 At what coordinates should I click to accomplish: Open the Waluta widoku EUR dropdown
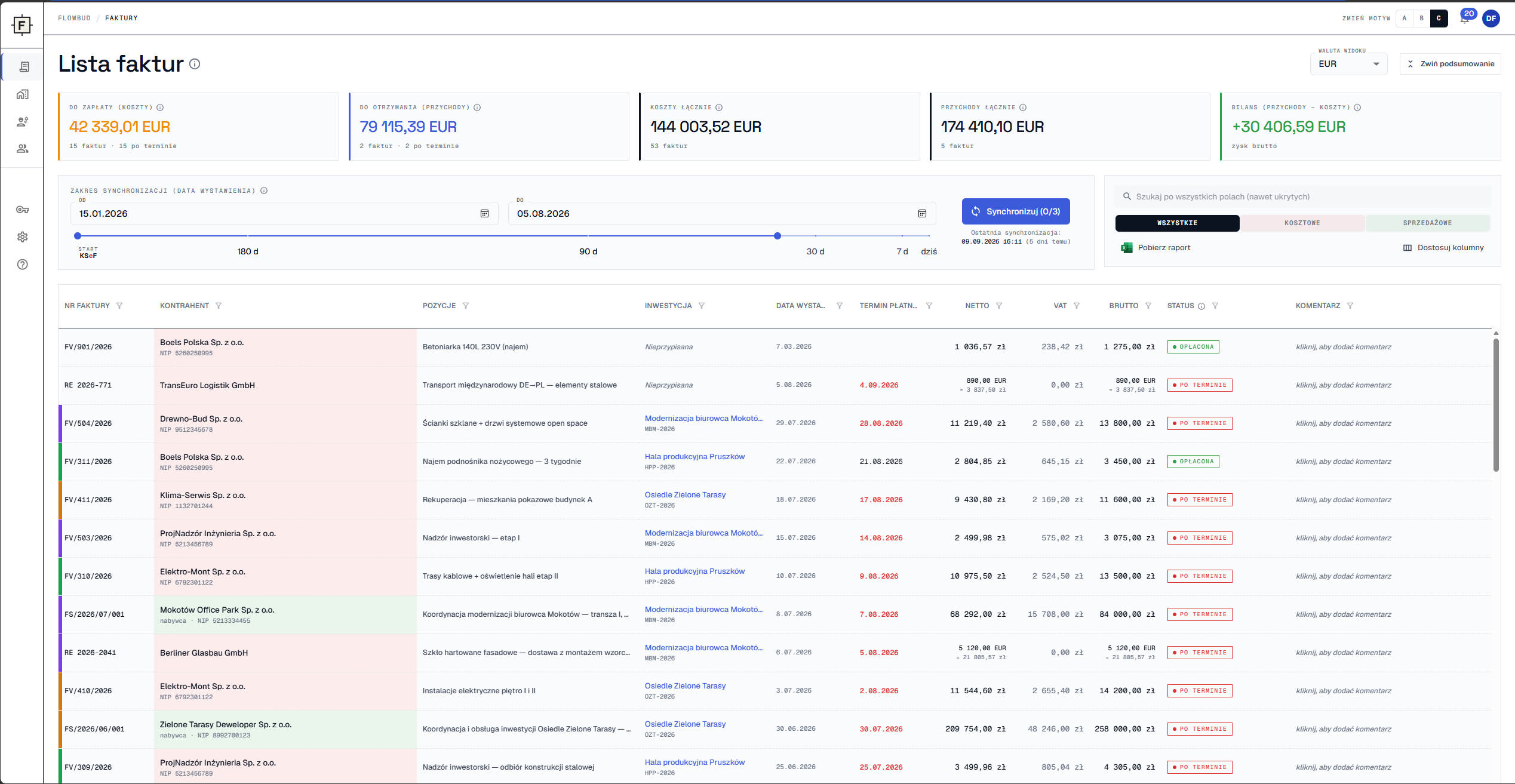[1348, 64]
